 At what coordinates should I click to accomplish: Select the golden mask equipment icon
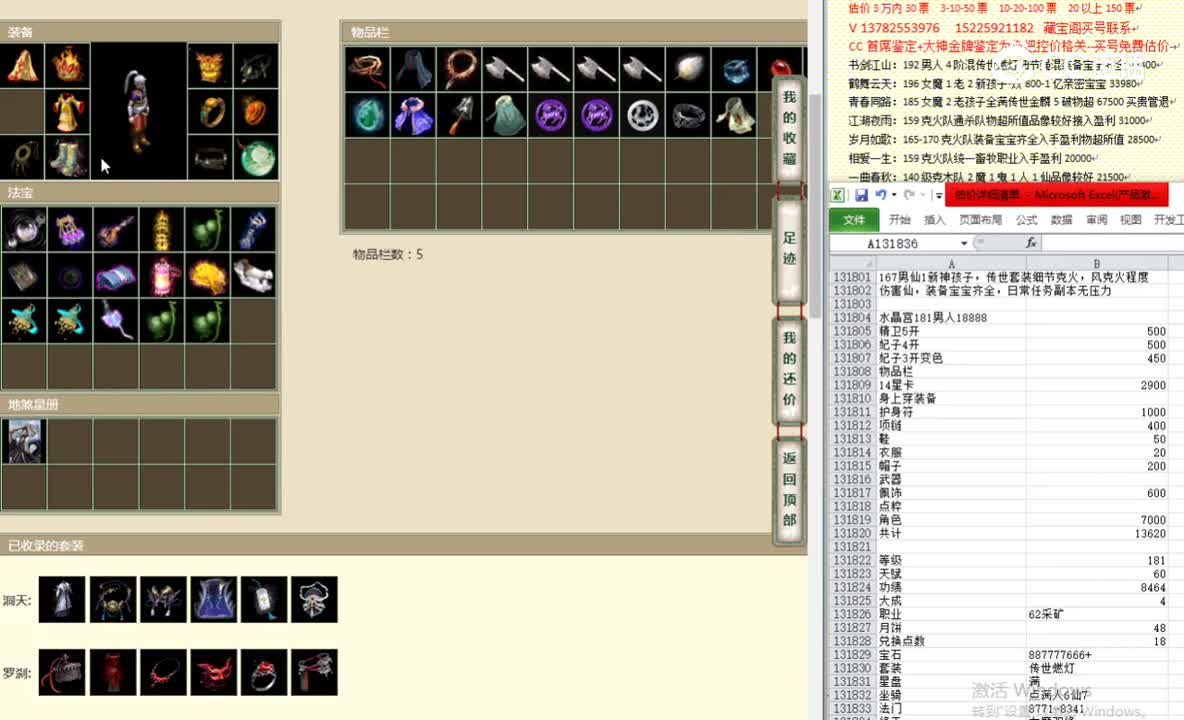pos(210,65)
